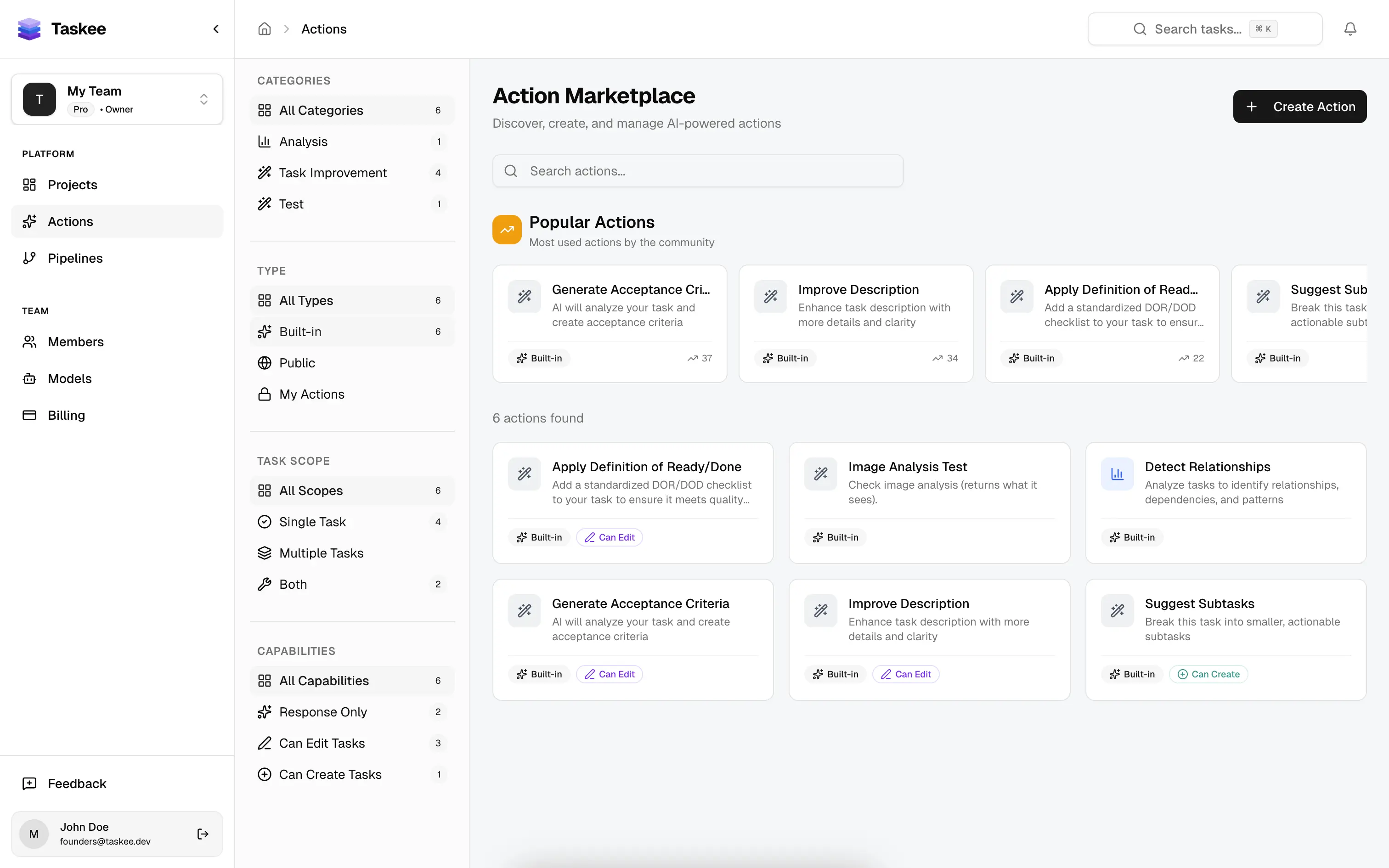Image resolution: width=1389 pixels, height=868 pixels.
Task: Open Billing via the card icon
Action: 30,414
